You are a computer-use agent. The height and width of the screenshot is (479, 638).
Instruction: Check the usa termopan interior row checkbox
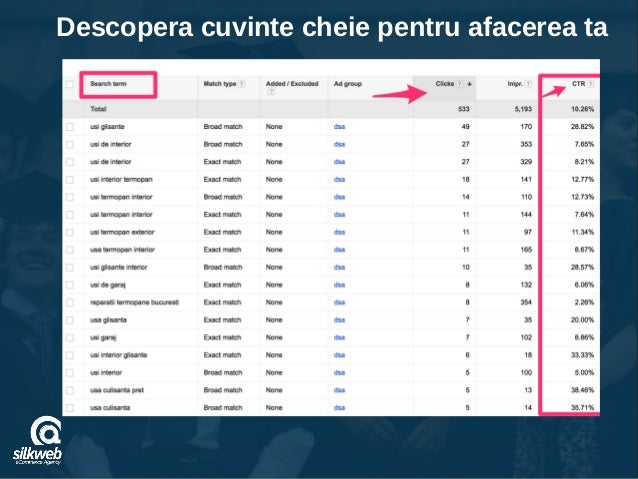(x=70, y=250)
